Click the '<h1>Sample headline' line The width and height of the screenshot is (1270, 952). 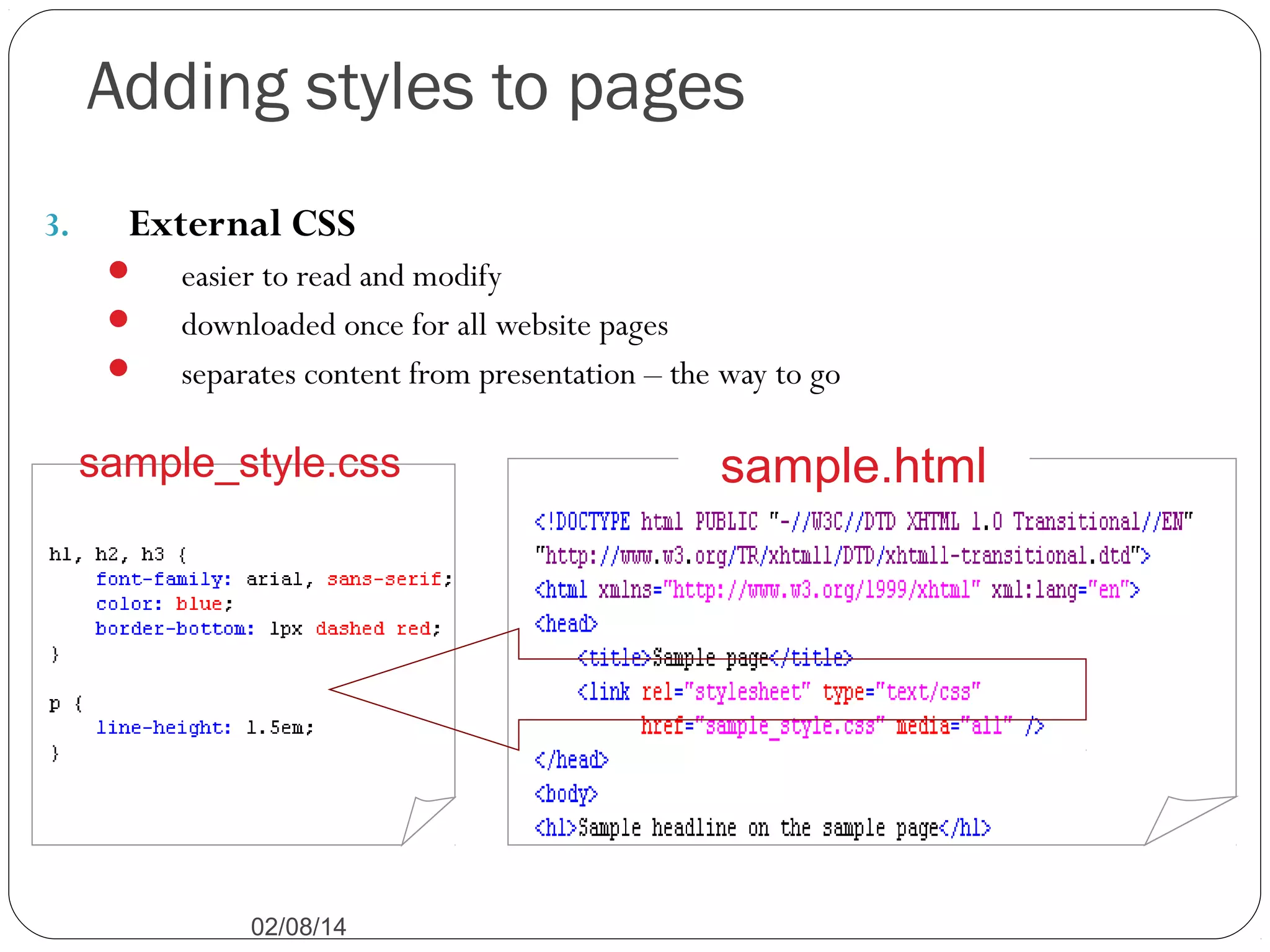tap(763, 828)
